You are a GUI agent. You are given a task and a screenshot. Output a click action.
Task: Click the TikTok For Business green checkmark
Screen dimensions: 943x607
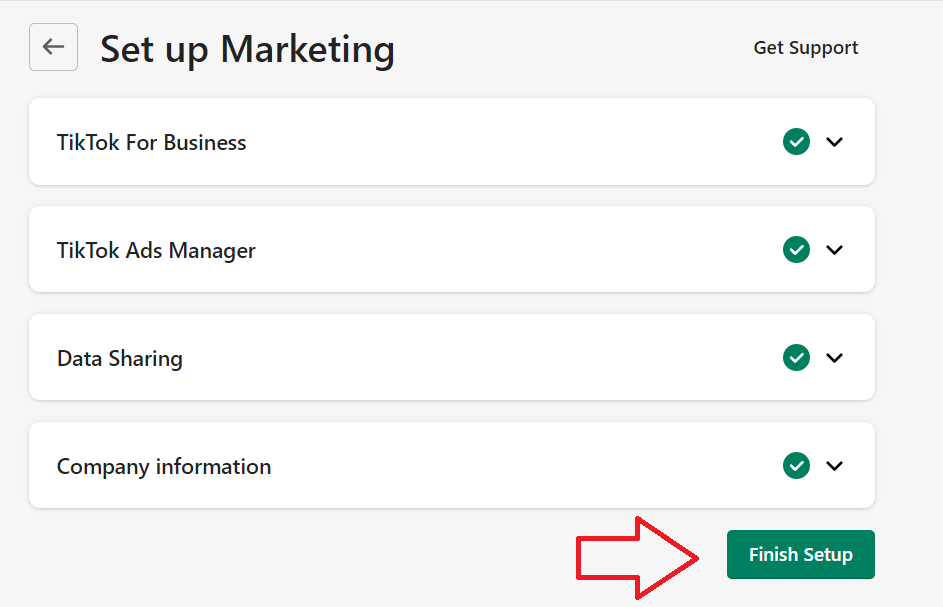click(x=796, y=142)
